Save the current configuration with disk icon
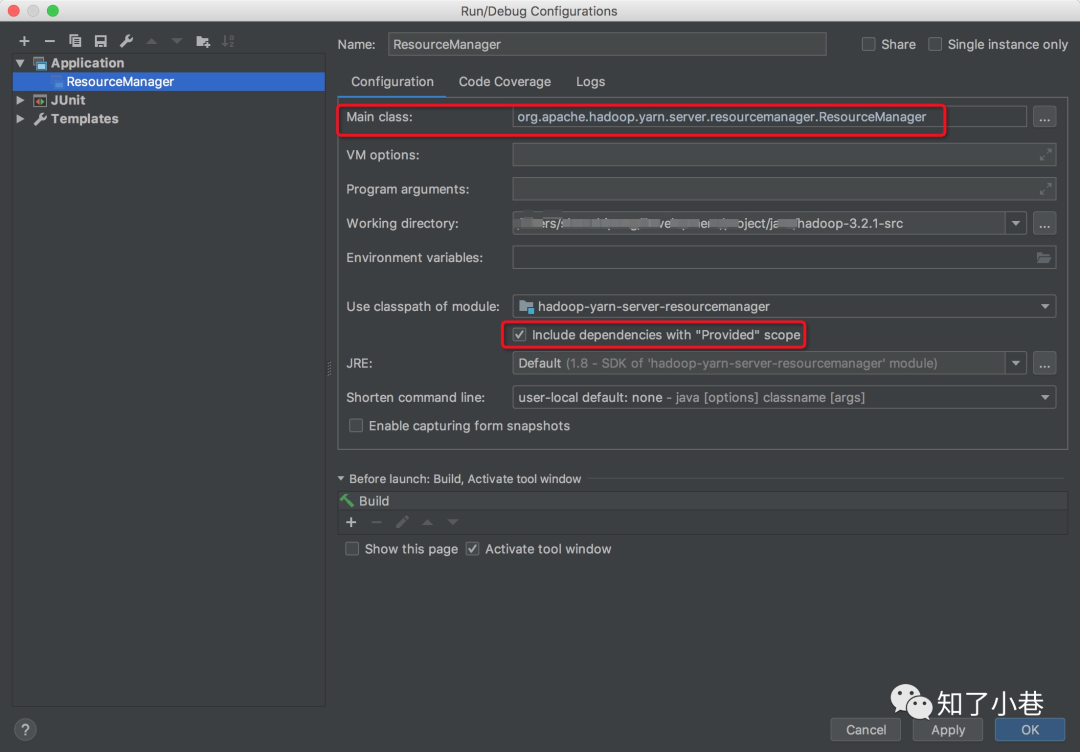 coord(99,41)
